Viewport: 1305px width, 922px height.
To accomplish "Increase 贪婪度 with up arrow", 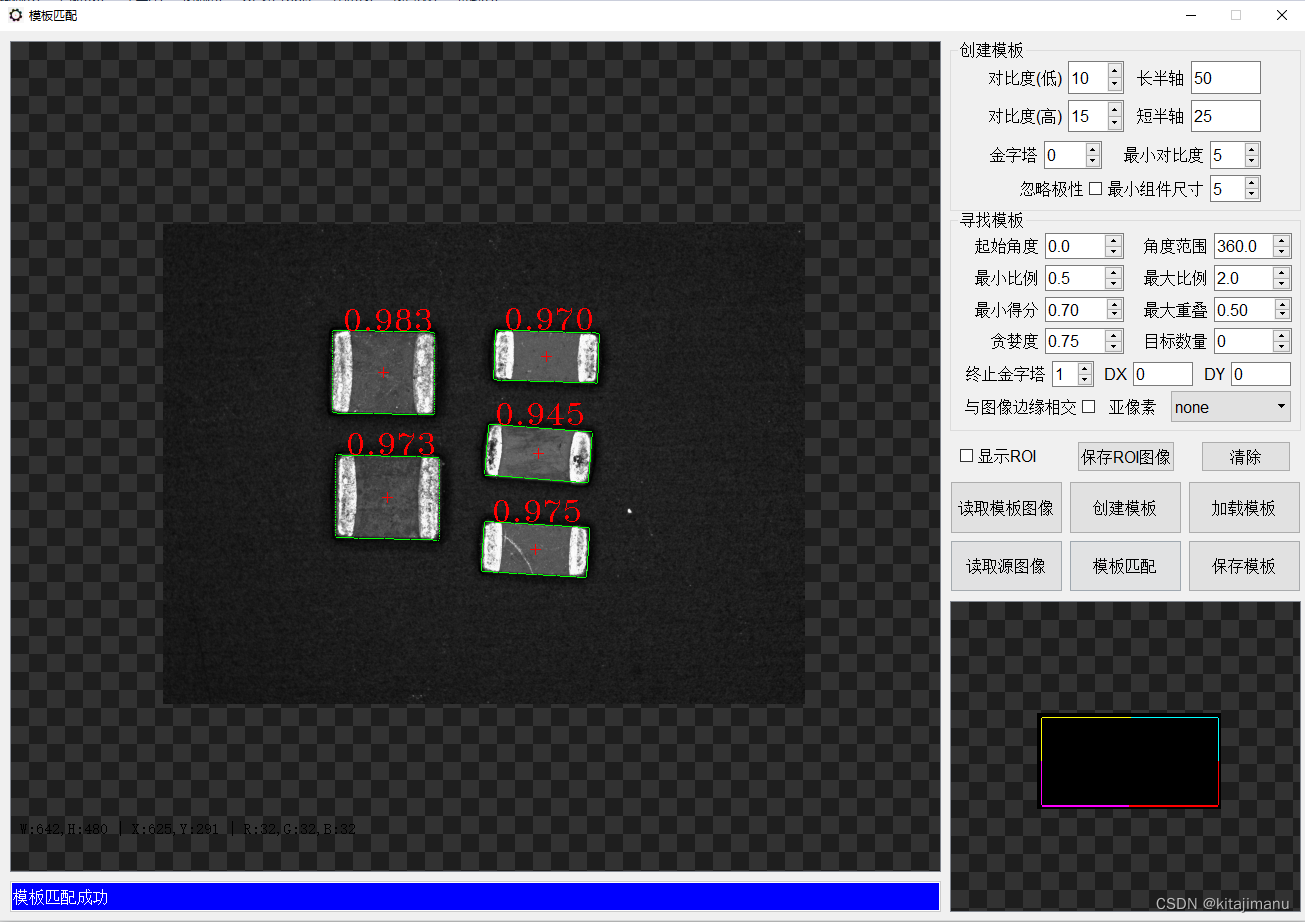I will click(1114, 335).
